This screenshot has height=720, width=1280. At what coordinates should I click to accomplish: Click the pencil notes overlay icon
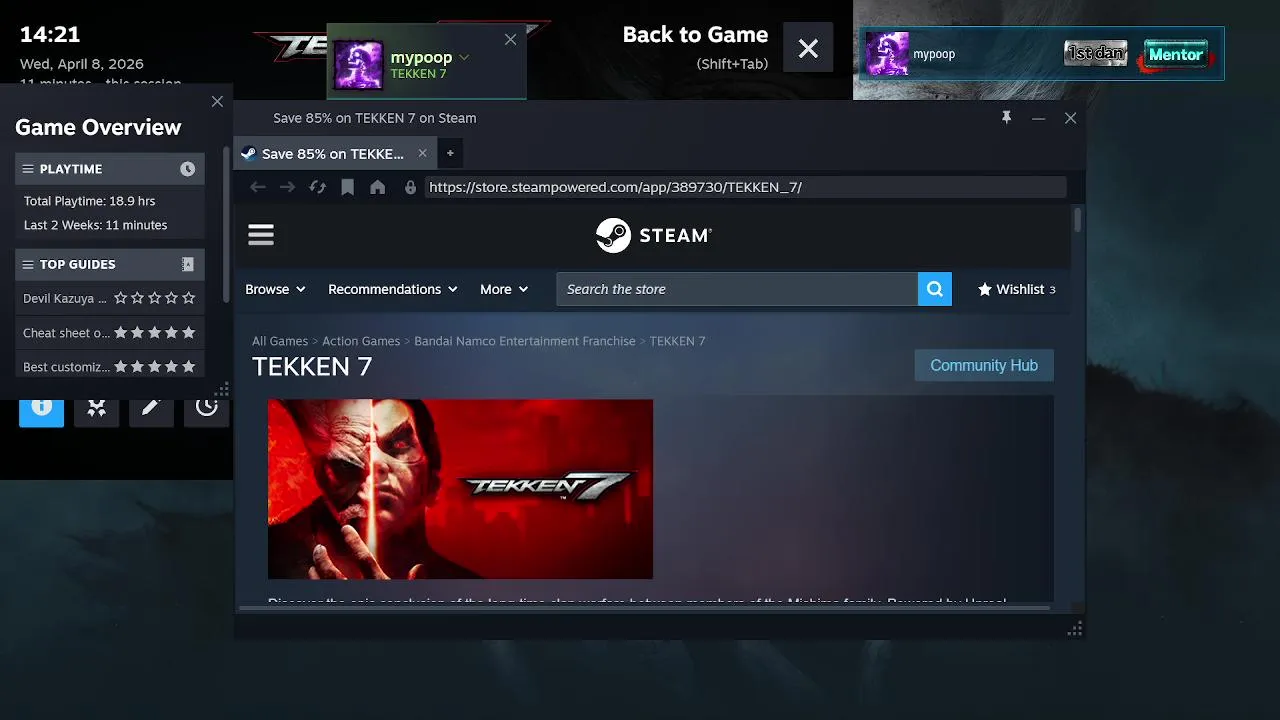tap(151, 409)
